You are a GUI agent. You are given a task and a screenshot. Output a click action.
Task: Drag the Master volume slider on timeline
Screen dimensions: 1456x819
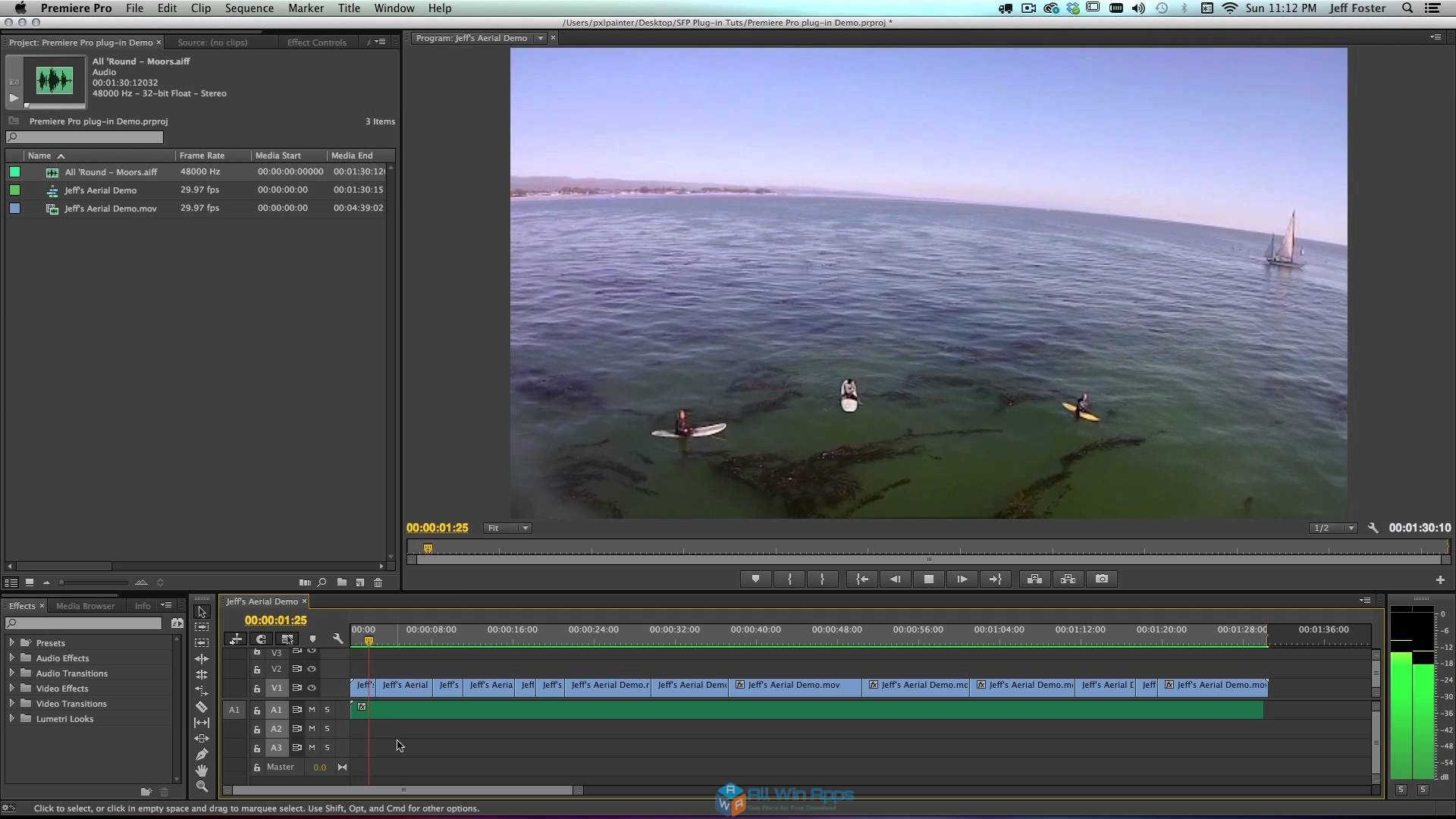coord(318,766)
